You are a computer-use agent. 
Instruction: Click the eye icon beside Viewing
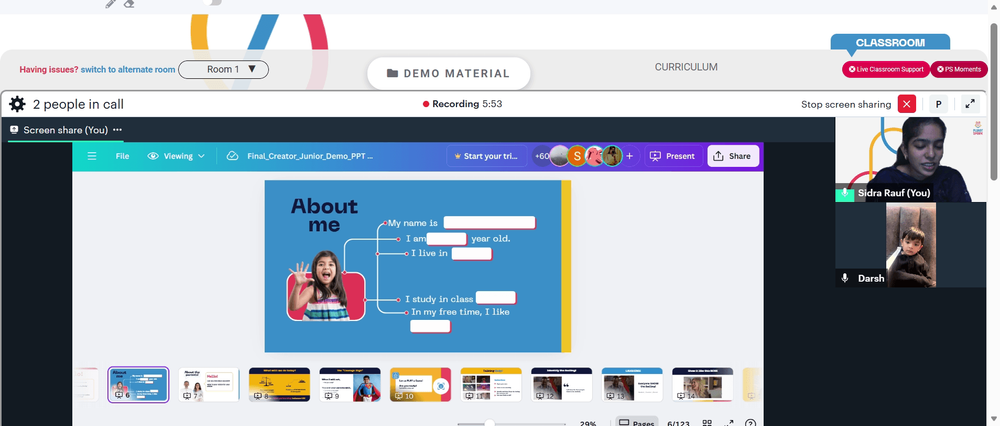[x=153, y=156]
